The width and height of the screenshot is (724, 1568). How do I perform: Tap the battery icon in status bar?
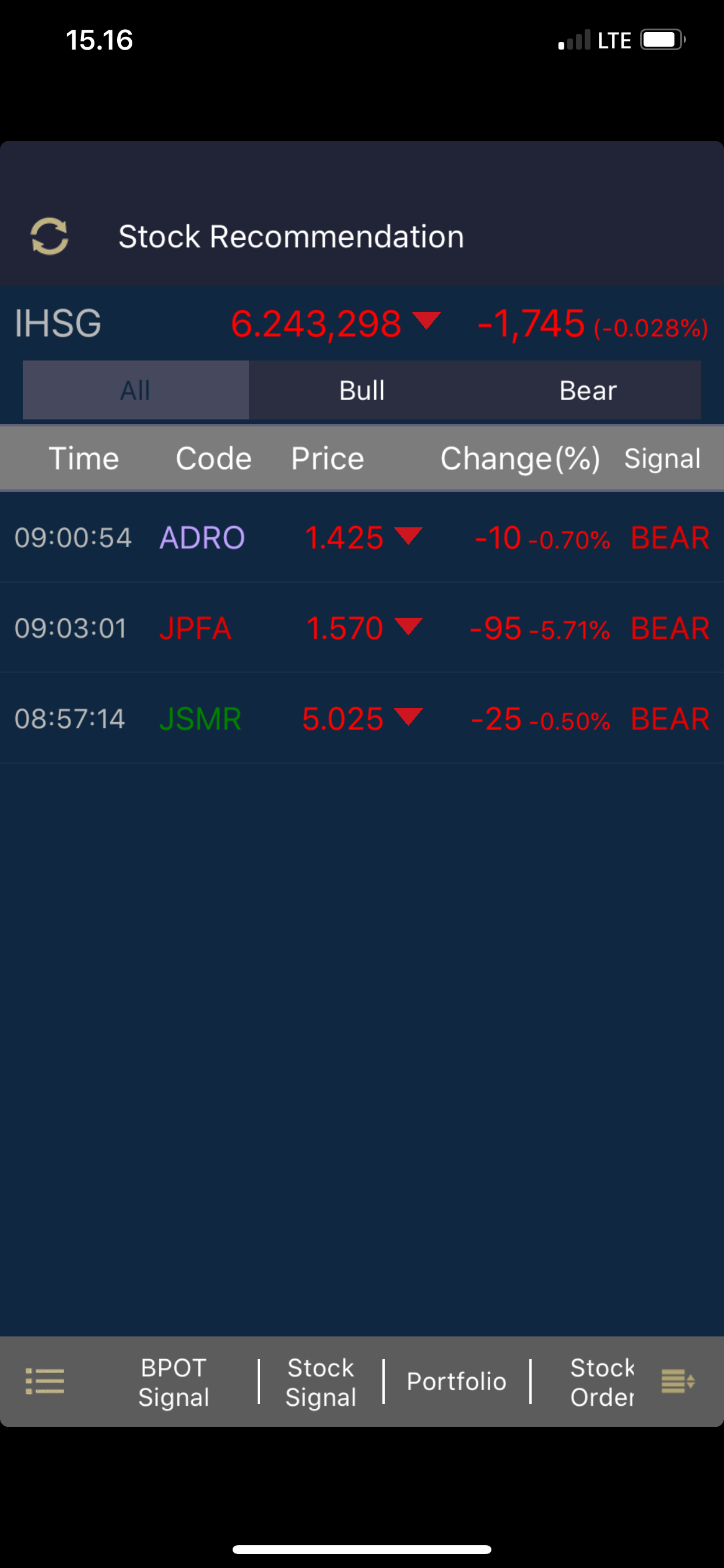[x=663, y=40]
